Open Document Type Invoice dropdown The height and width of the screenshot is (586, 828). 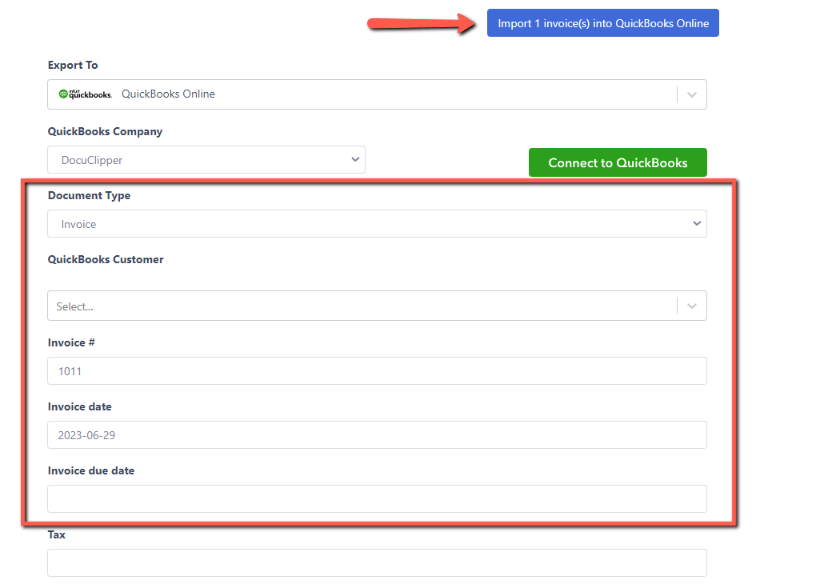point(377,224)
